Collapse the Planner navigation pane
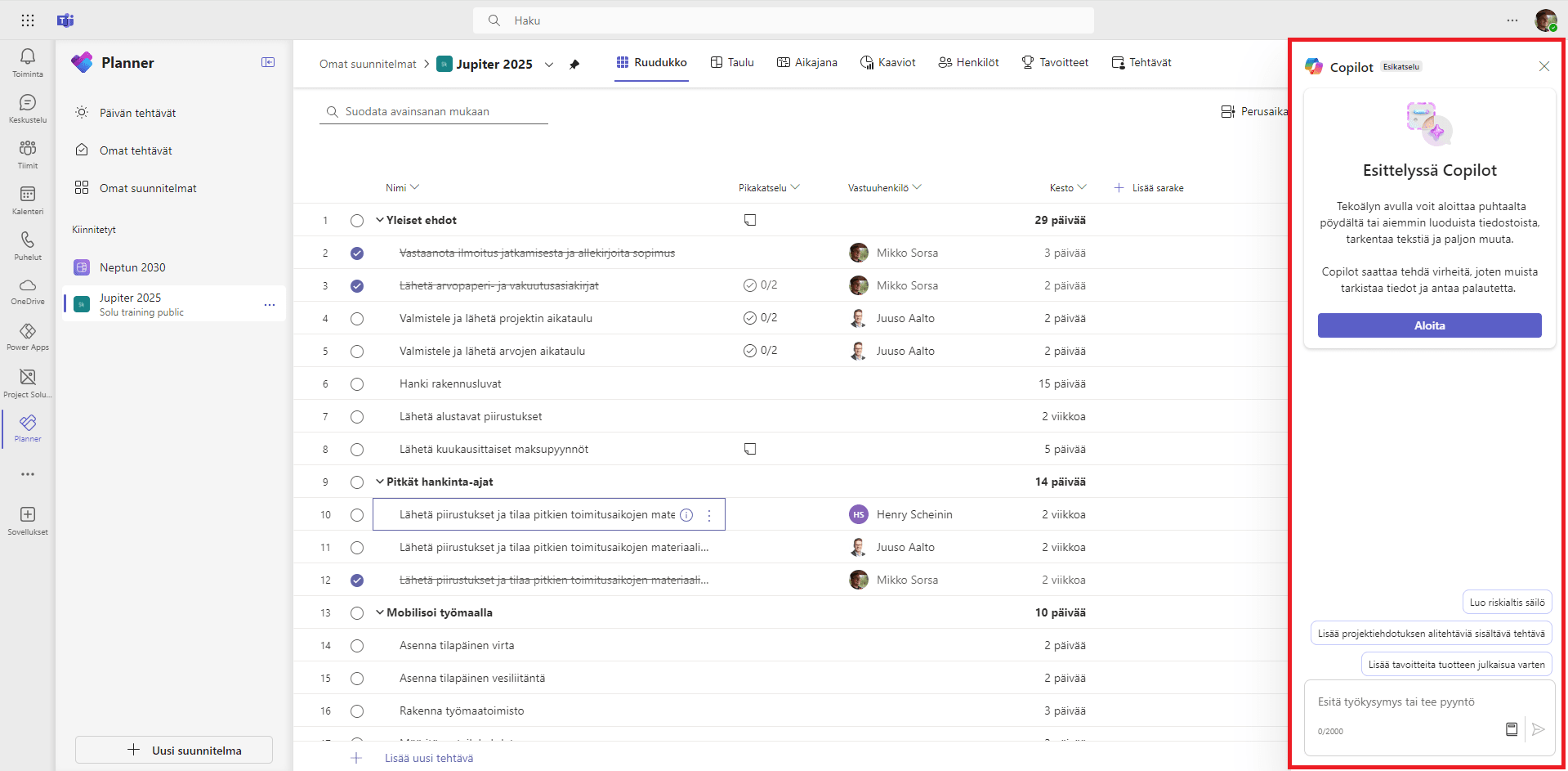Viewport: 1568px width, 771px height. click(268, 62)
